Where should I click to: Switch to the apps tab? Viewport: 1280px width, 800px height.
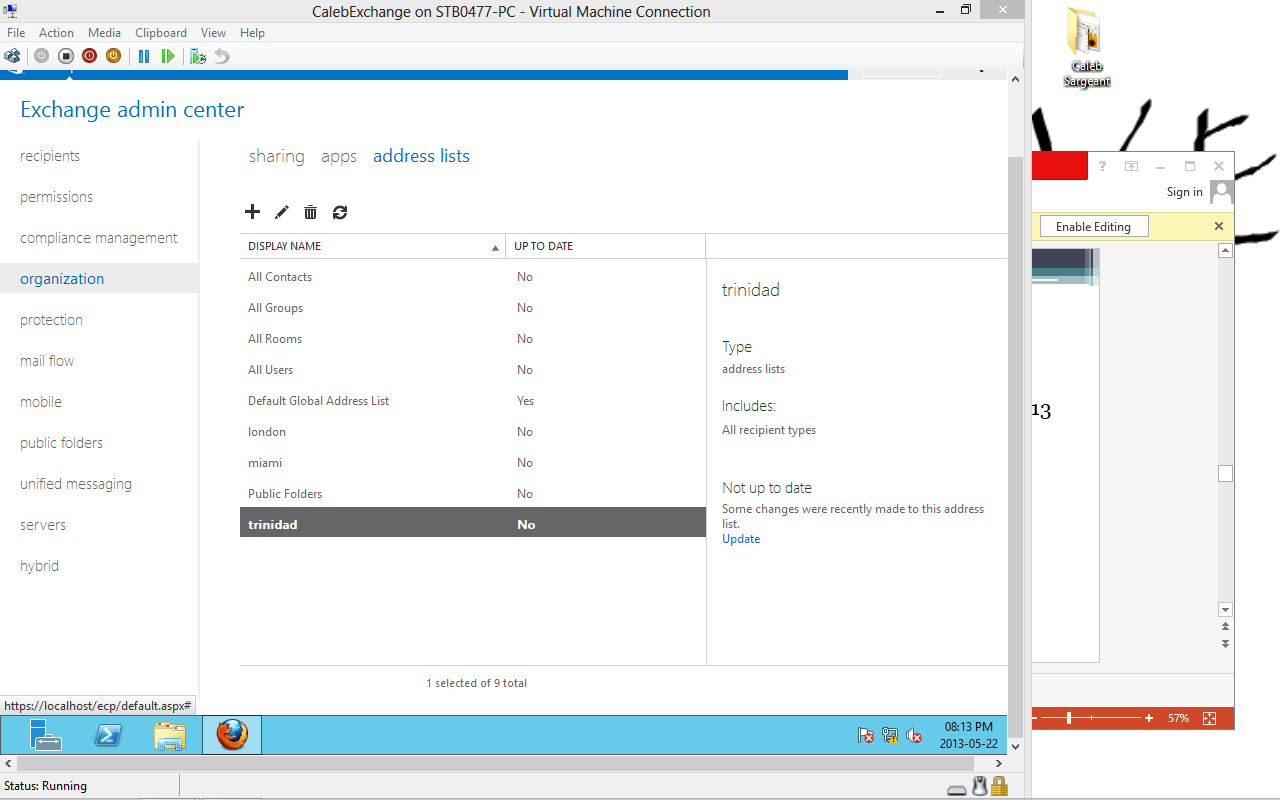tap(339, 157)
